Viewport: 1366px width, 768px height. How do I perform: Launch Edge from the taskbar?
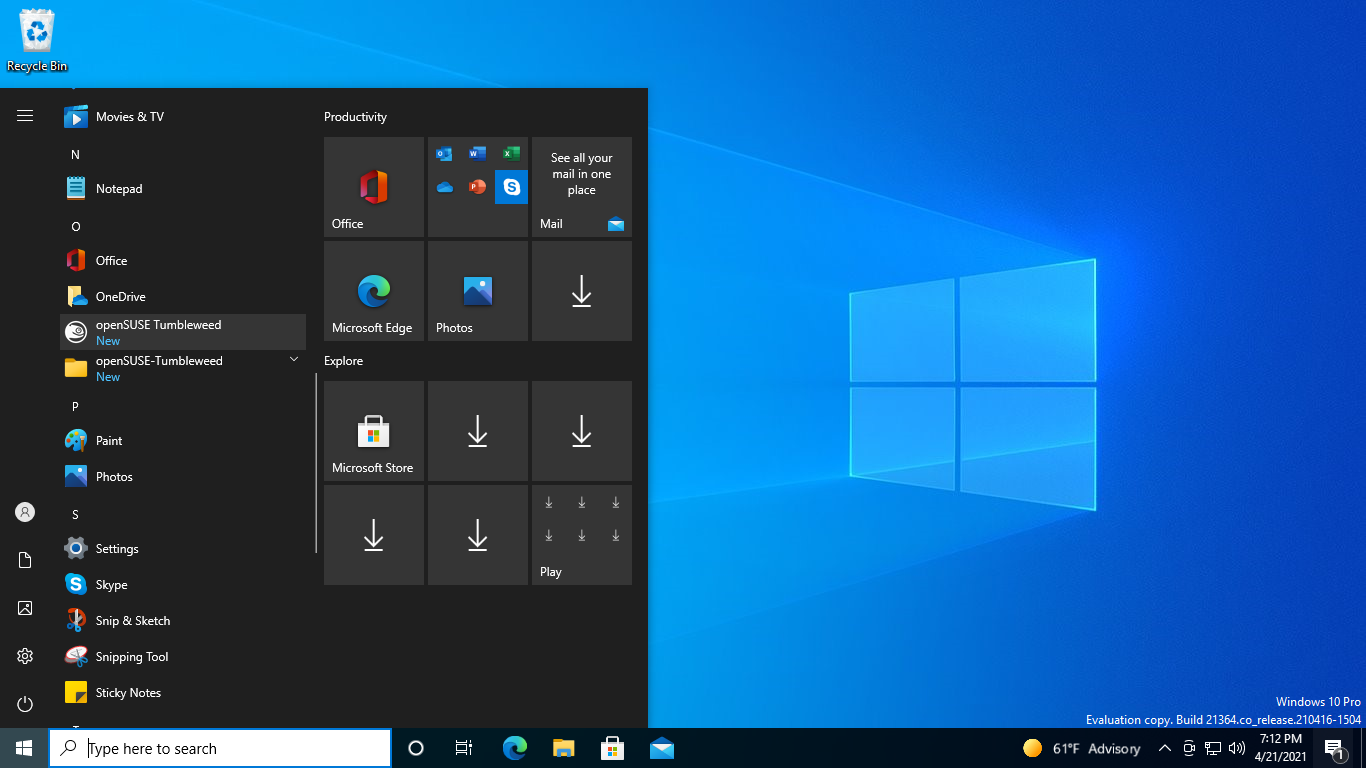click(x=515, y=748)
